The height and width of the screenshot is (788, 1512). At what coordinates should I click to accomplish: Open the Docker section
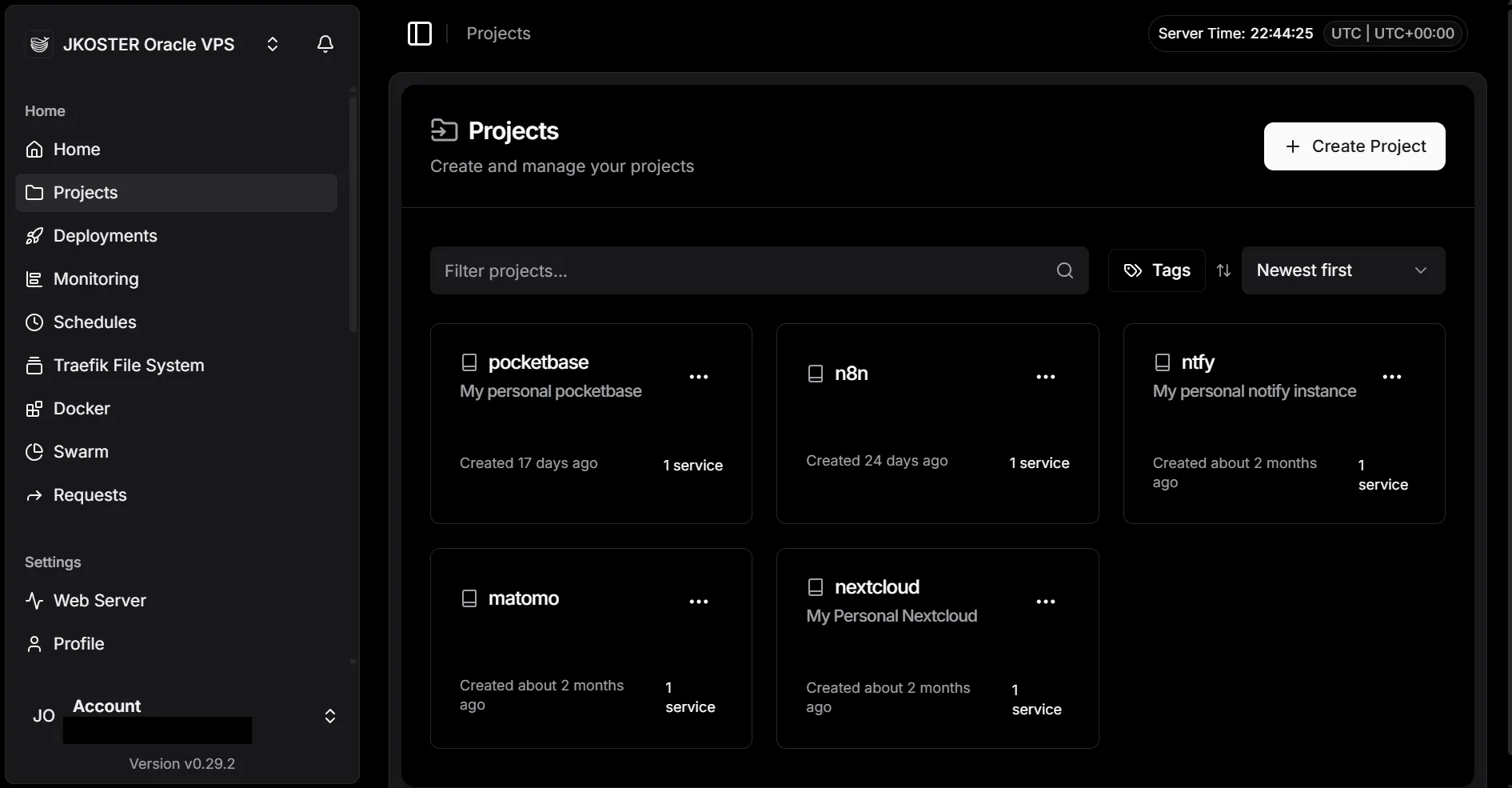click(176, 409)
